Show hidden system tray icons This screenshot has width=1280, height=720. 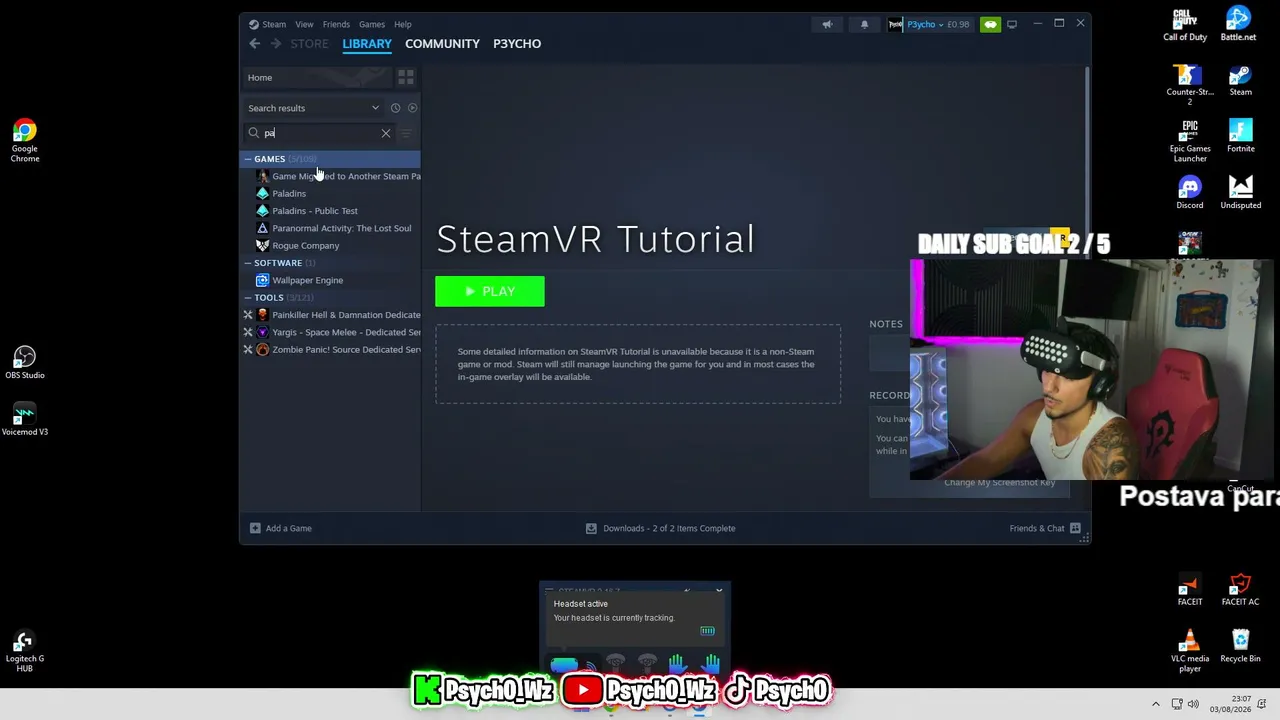[x=1156, y=704]
